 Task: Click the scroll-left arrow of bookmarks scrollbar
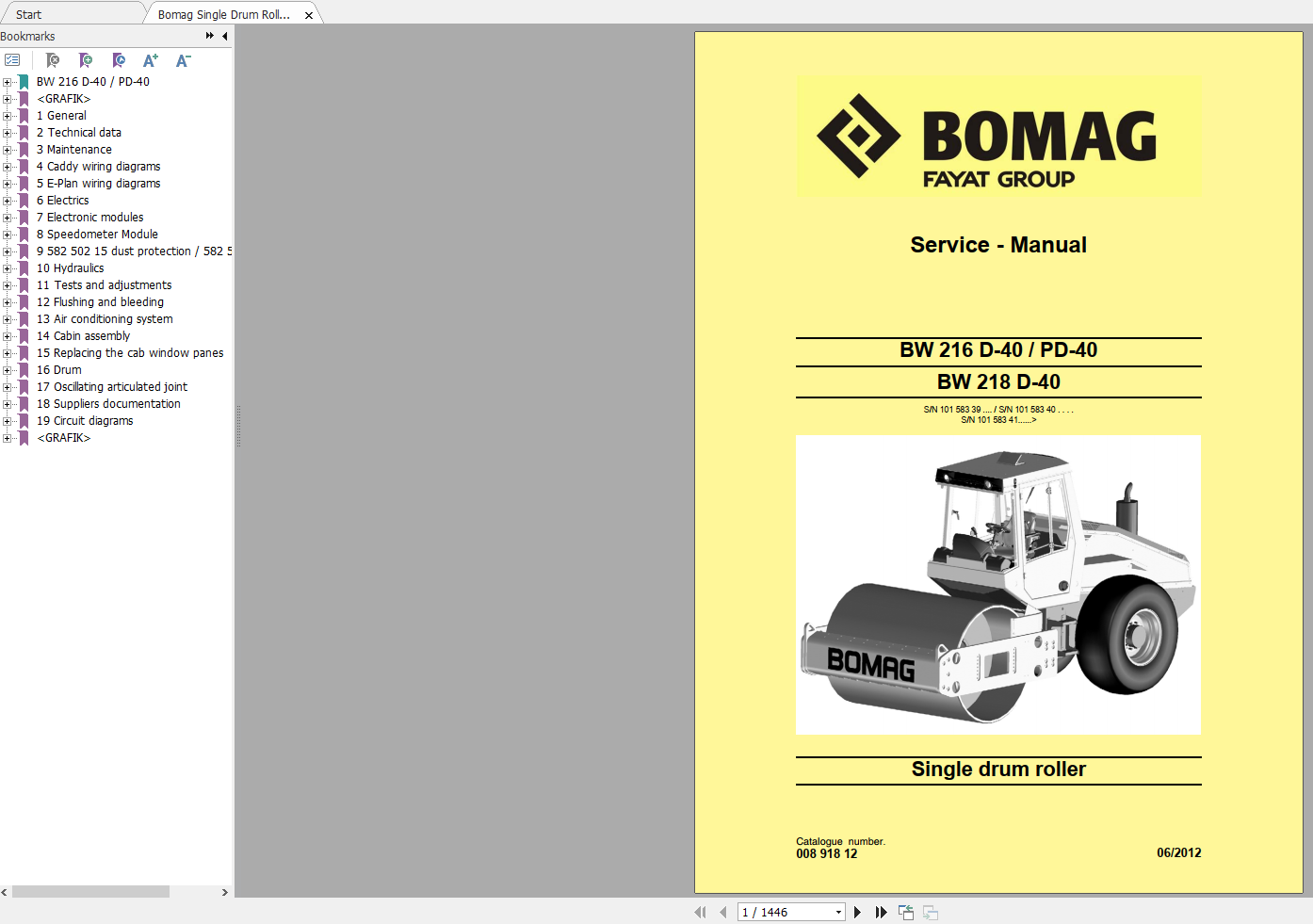tap(5, 892)
